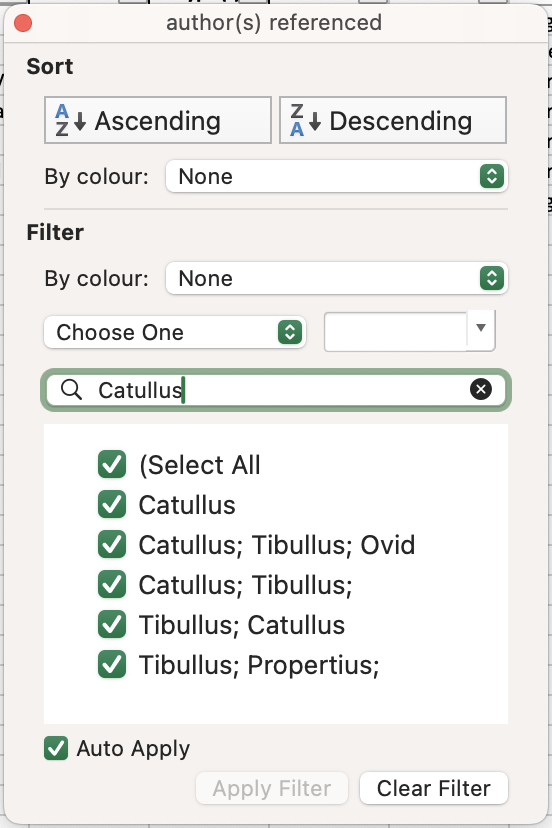Screen dimensions: 552x828
Task: Open the Filter By colour dropdown
Action: point(337,278)
